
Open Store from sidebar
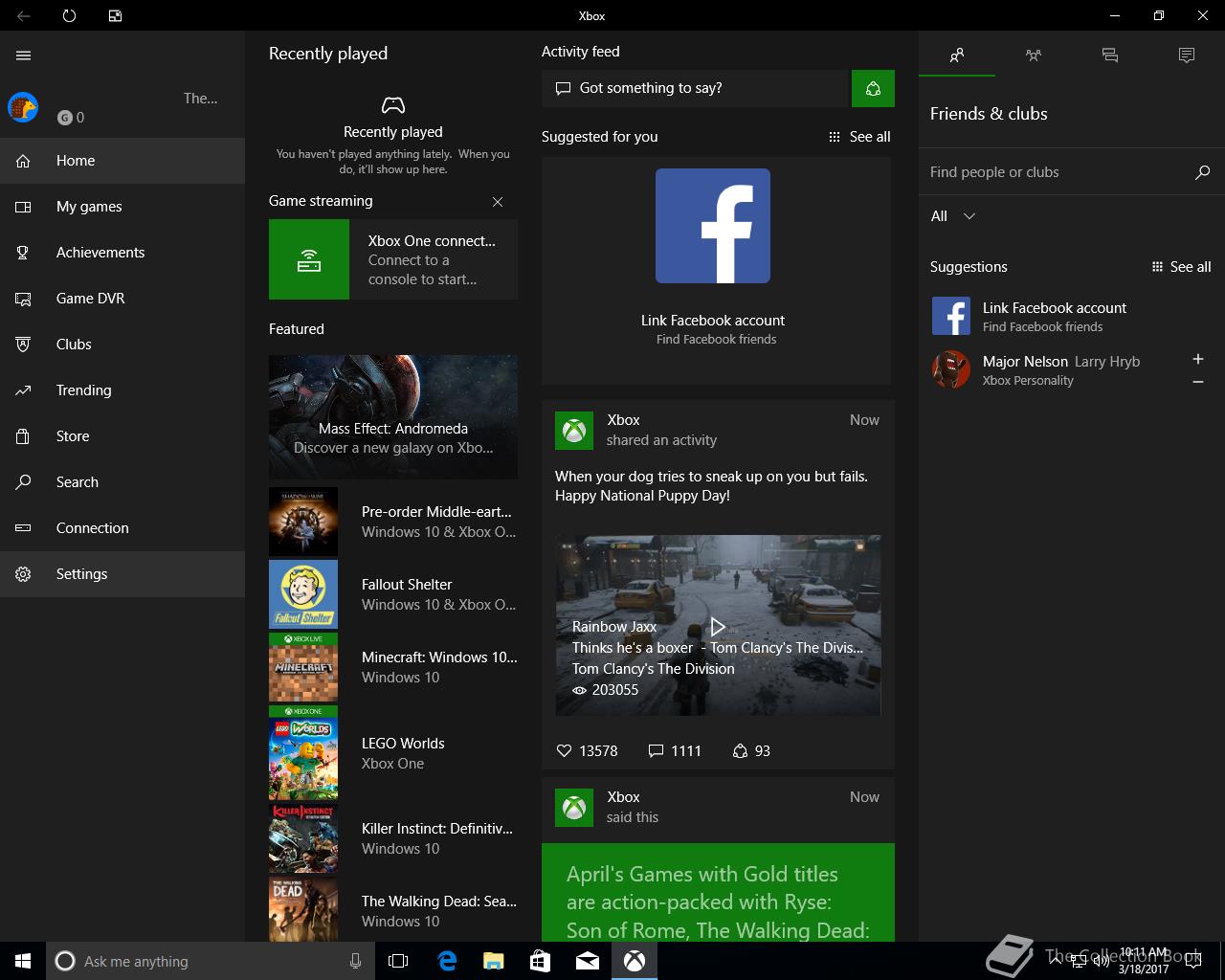pos(122,436)
